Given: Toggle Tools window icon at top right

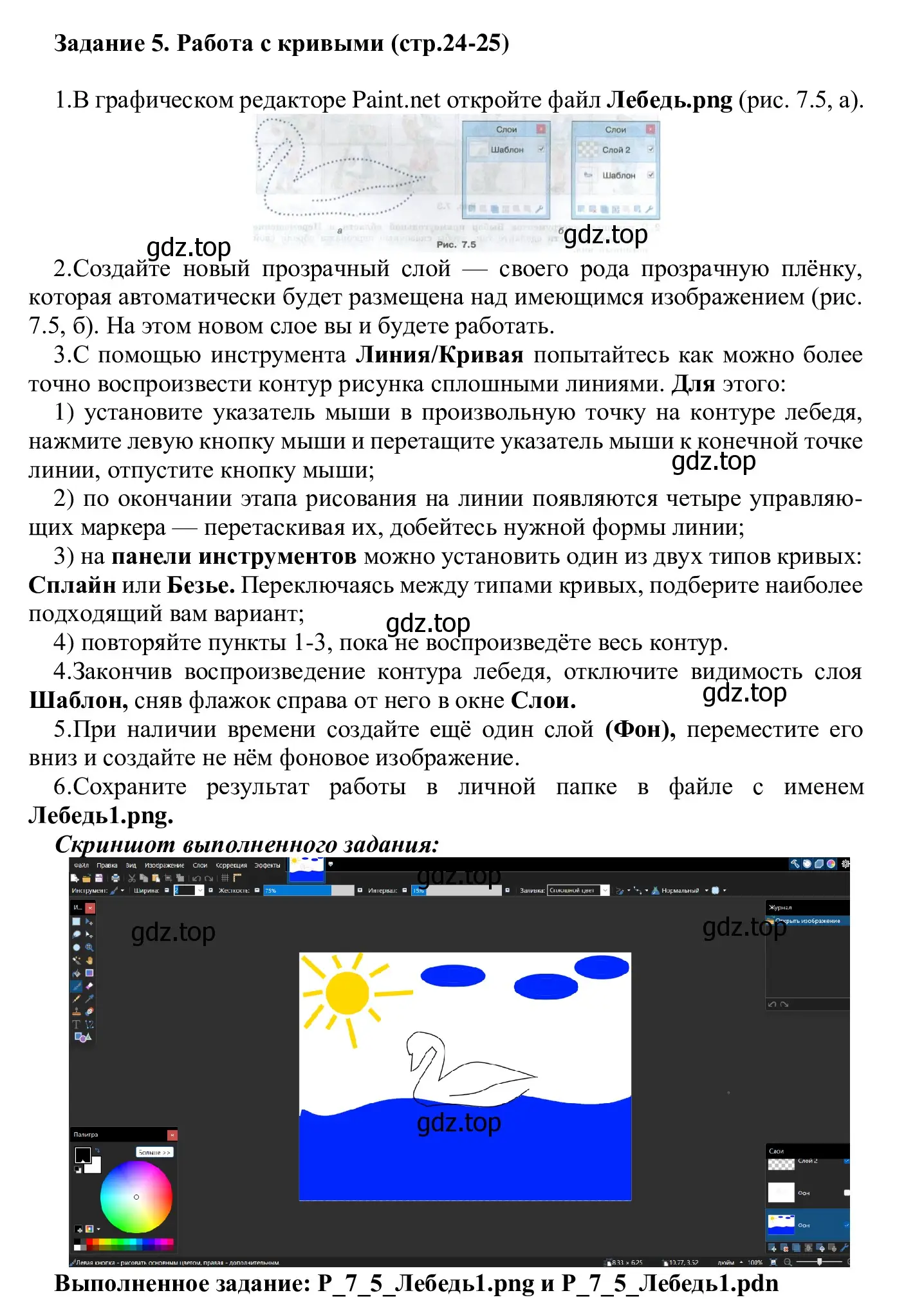Looking at the screenshot, I should click(795, 864).
